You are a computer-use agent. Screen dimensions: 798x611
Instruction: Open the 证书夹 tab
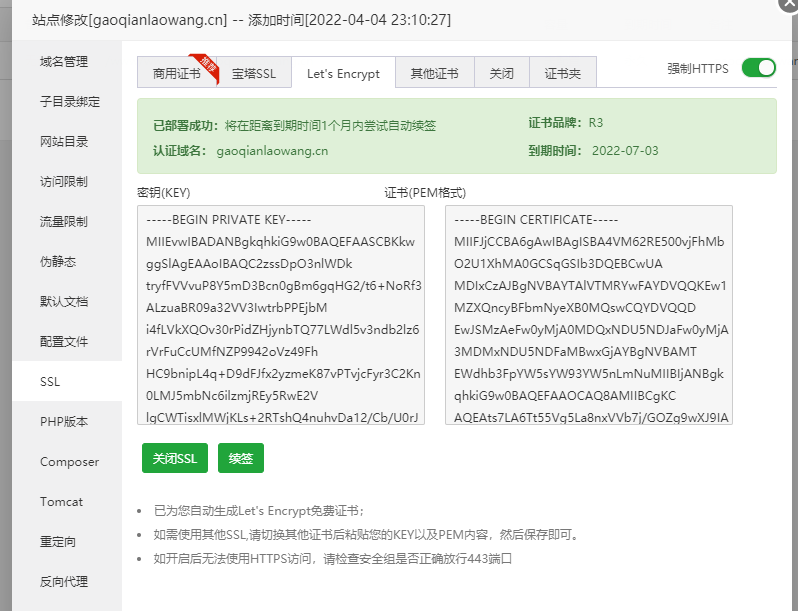(x=563, y=73)
